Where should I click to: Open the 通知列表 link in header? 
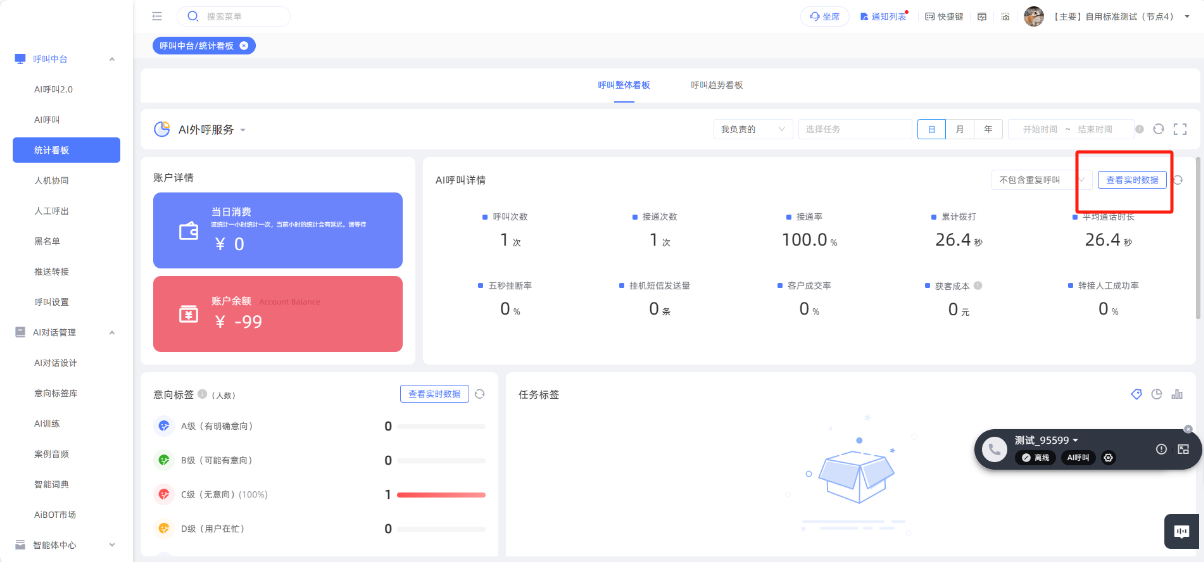(883, 17)
